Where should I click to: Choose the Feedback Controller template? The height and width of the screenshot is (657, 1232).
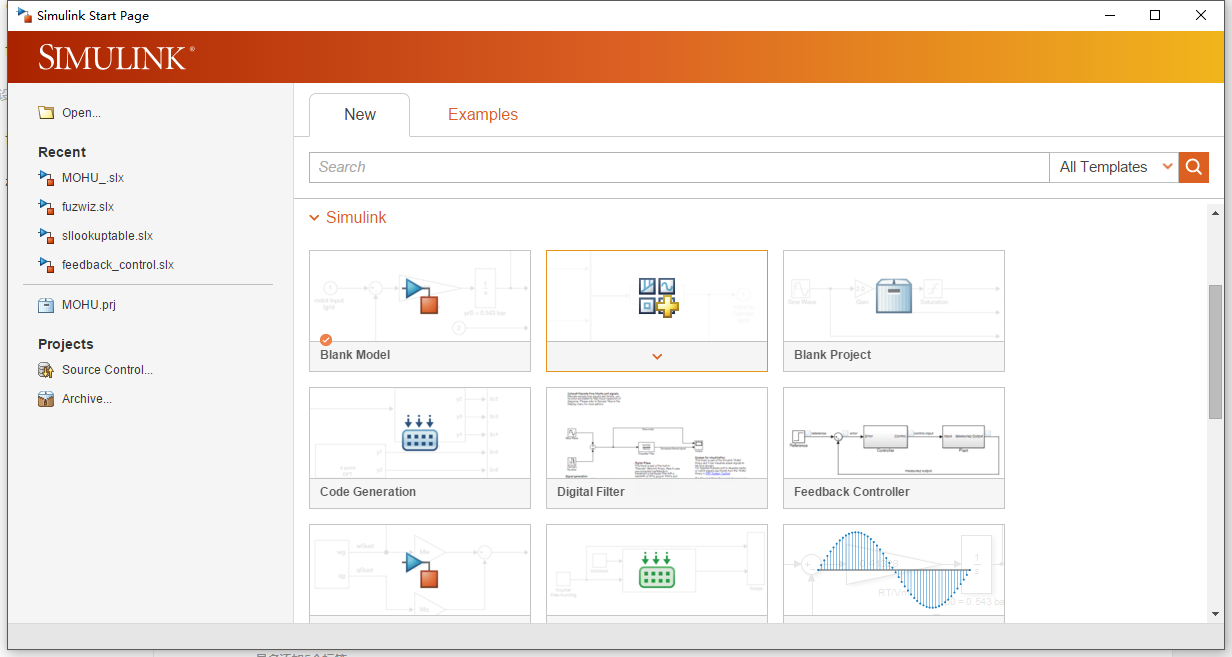(x=894, y=448)
